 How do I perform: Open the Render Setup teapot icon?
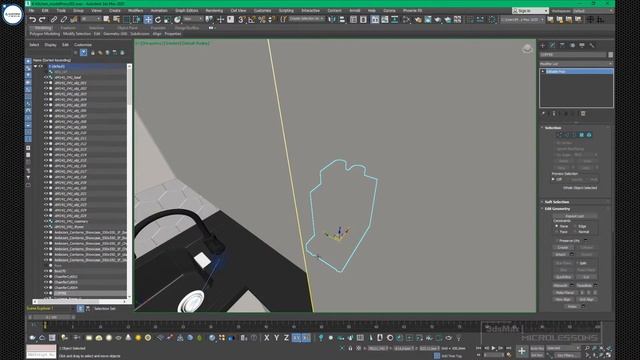(x=418, y=20)
